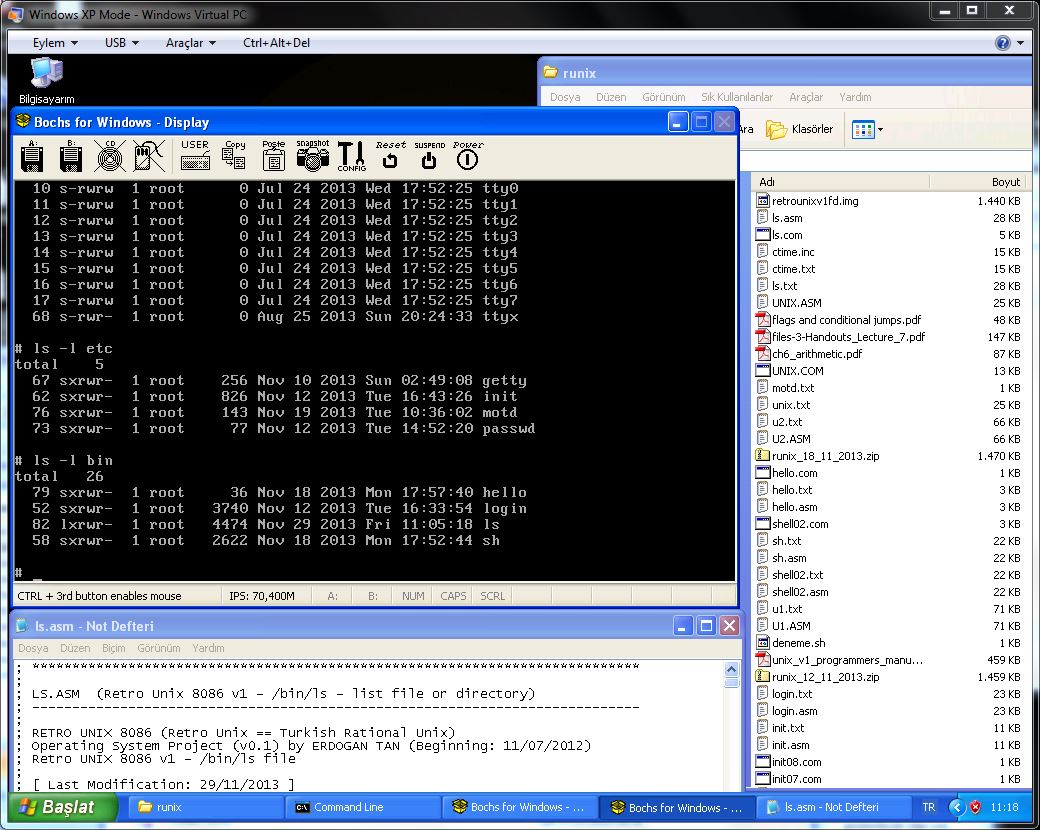Click the Reset icon in Bochs
The height and width of the screenshot is (830, 1040).
(x=390, y=155)
